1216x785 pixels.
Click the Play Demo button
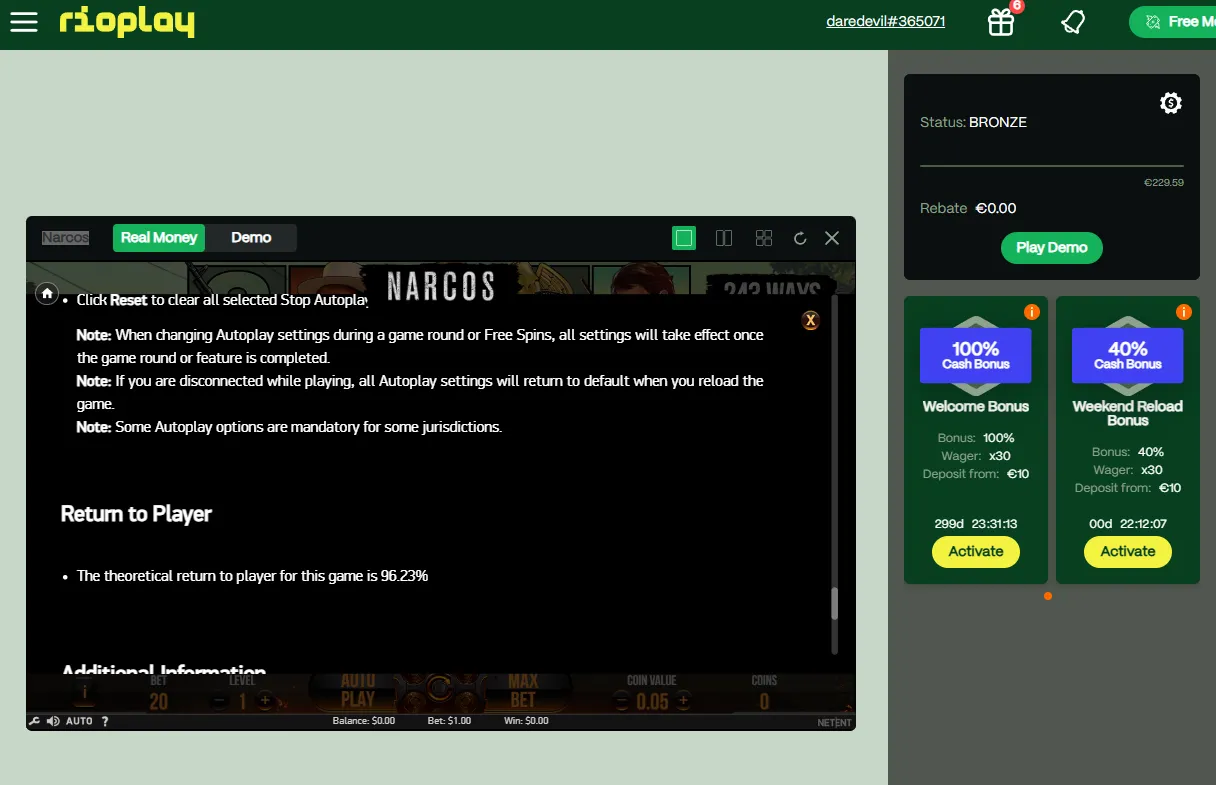(1052, 248)
